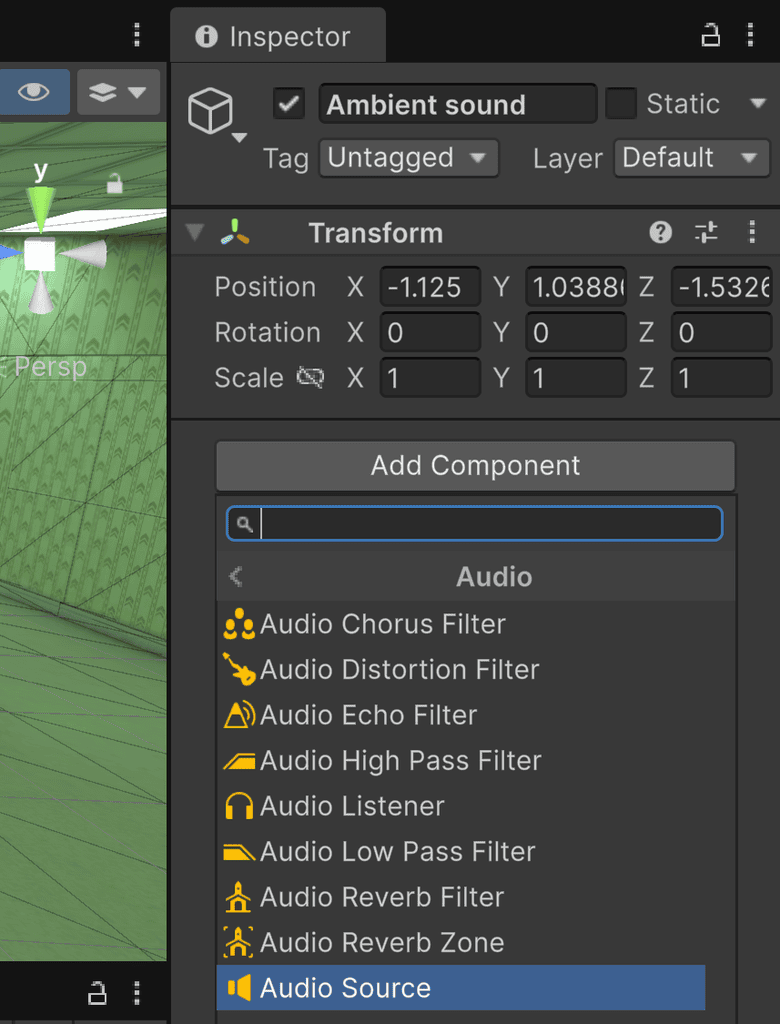Screen dimensions: 780x1024
Task: Open the scene layers dropdown
Action: tap(118, 92)
